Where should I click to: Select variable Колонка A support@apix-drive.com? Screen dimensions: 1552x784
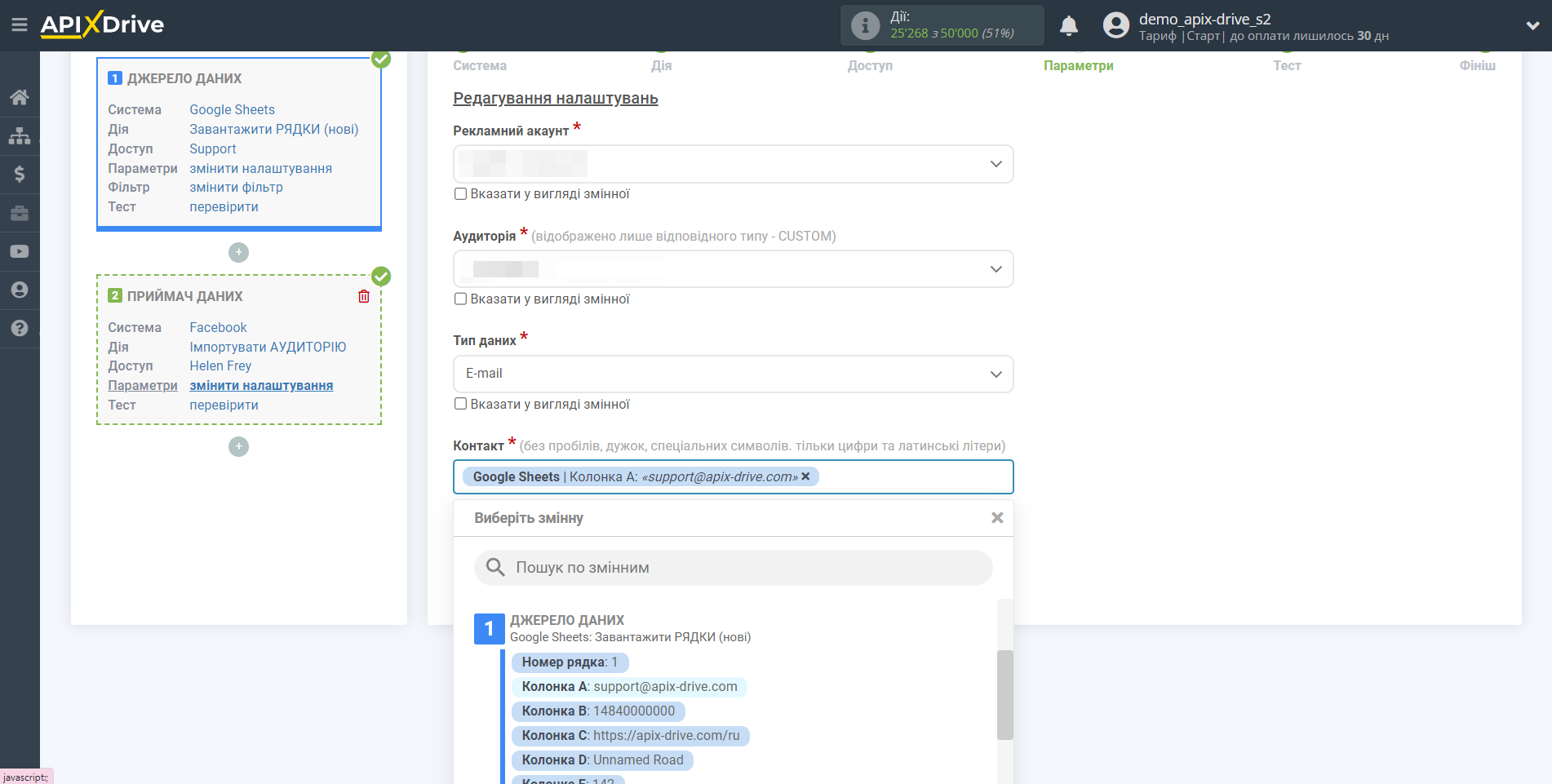tap(629, 687)
